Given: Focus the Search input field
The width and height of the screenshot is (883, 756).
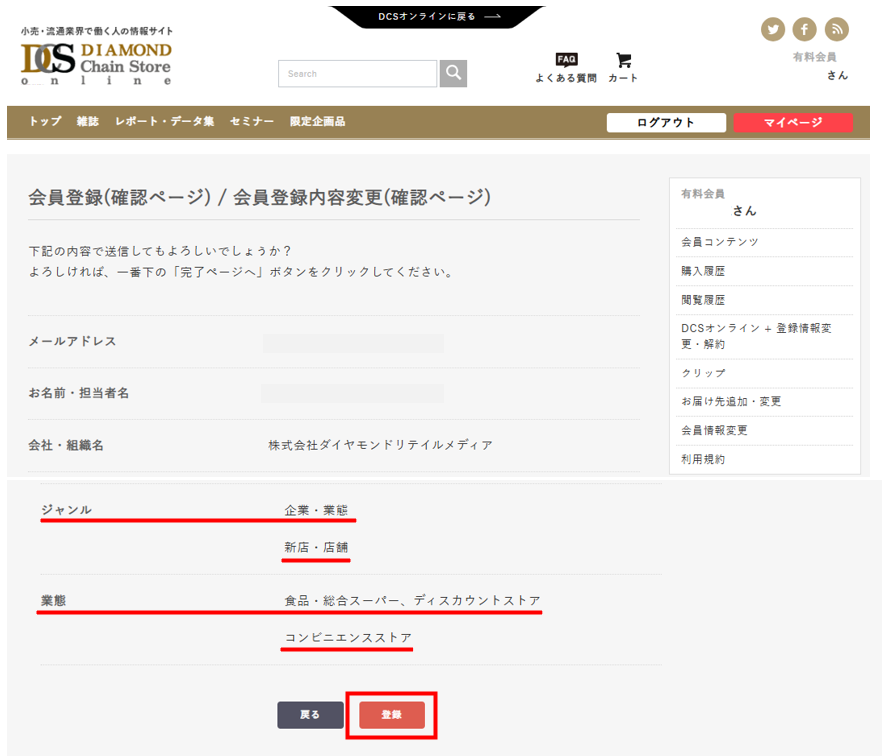Looking at the screenshot, I should [x=357, y=74].
